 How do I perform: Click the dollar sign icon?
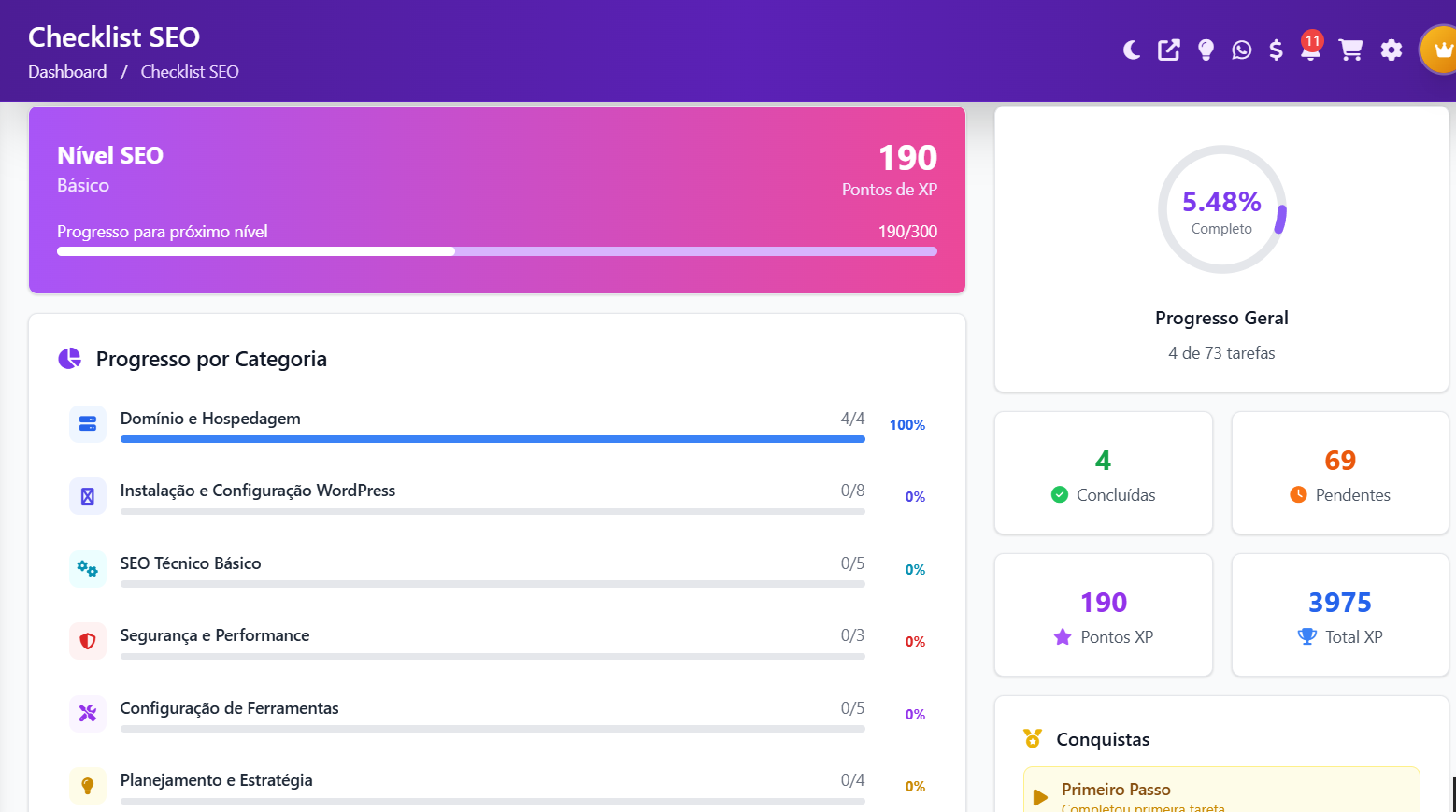coord(1276,50)
